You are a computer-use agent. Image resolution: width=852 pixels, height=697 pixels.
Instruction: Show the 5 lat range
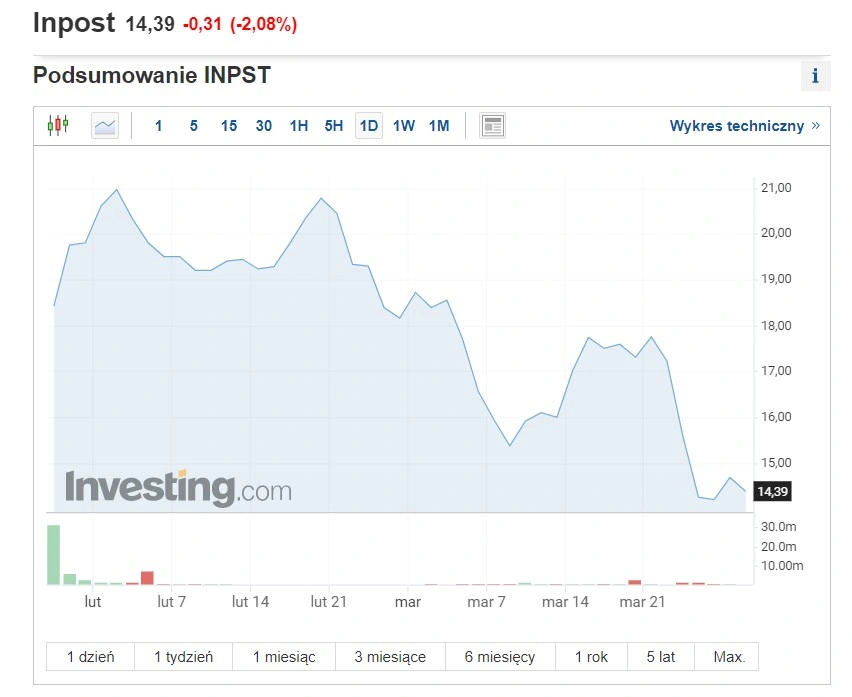pos(661,656)
